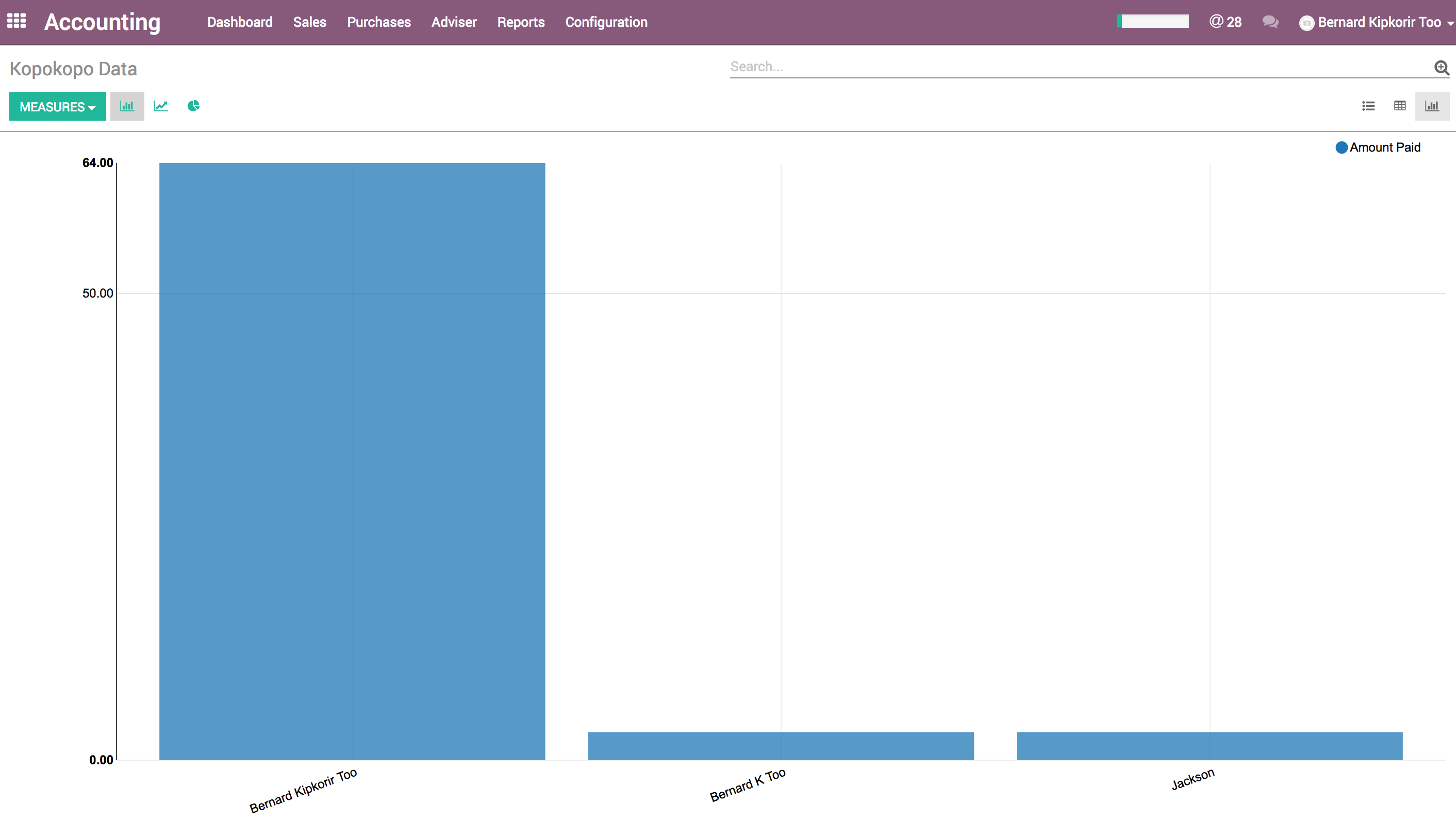Switch to bar chart mode
This screenshot has width=1456, height=820.
click(127, 106)
